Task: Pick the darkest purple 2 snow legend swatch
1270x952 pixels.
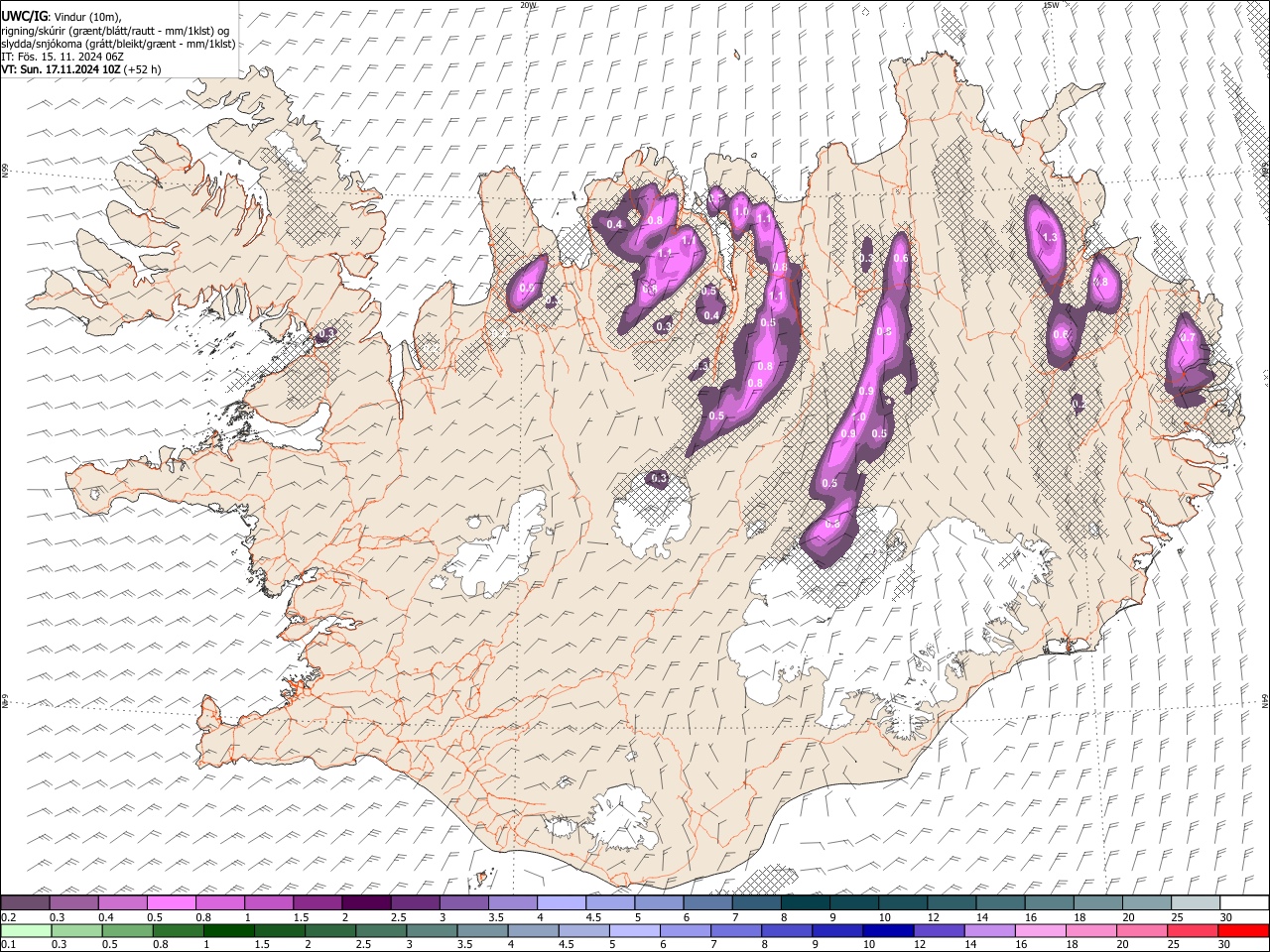Action: (366, 902)
